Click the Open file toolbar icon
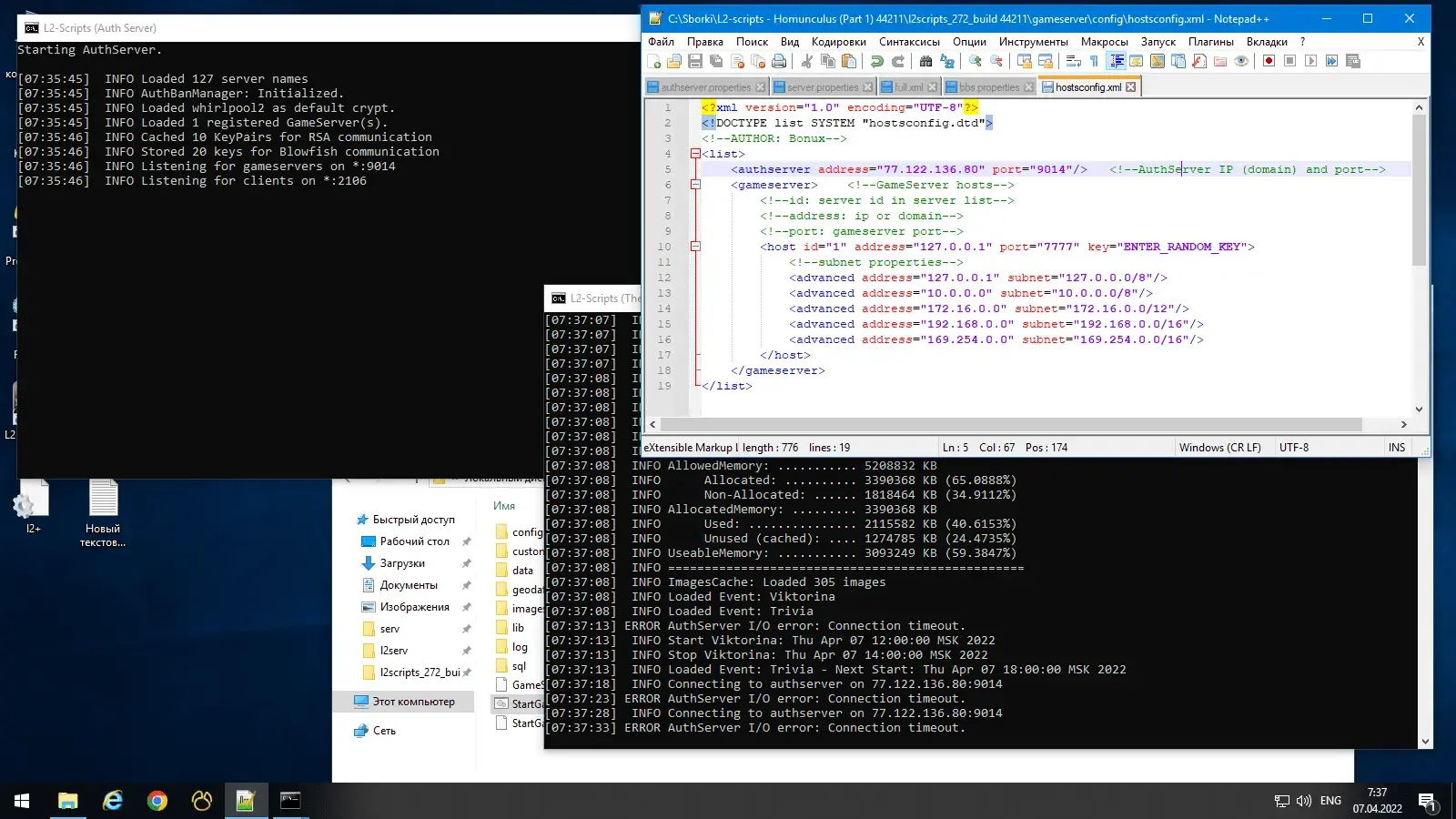 tap(674, 61)
